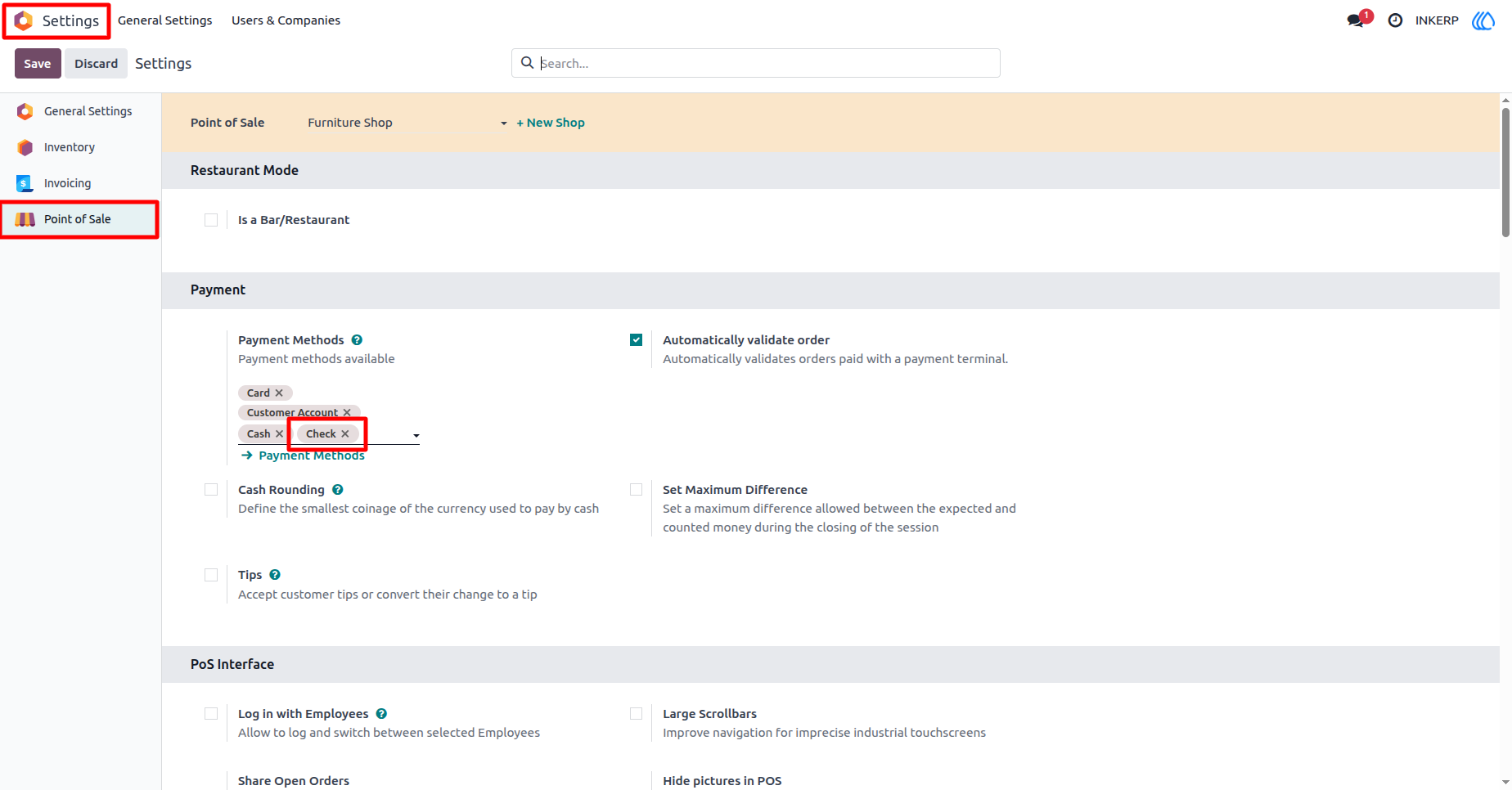Click the Tips help question icon

point(275,575)
